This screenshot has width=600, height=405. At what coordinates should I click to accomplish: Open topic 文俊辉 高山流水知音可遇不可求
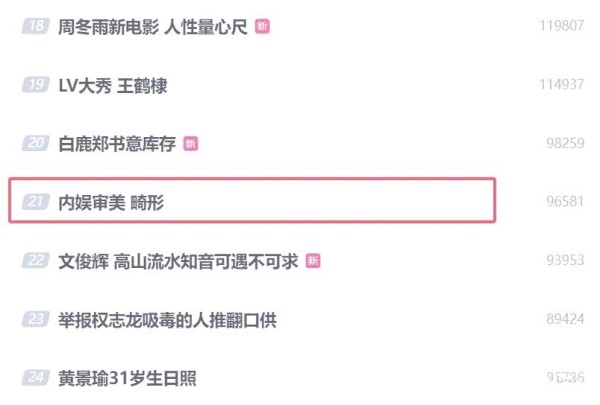click(x=178, y=261)
